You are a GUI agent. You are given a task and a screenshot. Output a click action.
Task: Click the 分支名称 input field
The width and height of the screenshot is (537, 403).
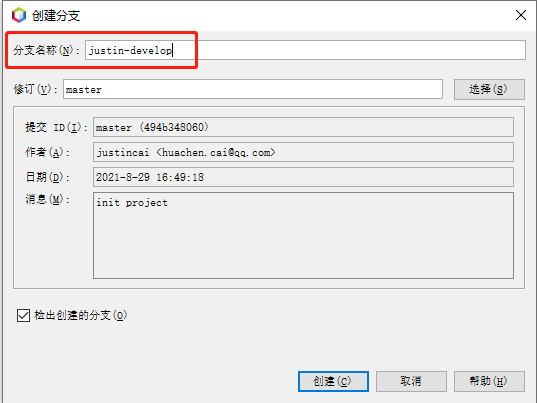click(x=305, y=50)
